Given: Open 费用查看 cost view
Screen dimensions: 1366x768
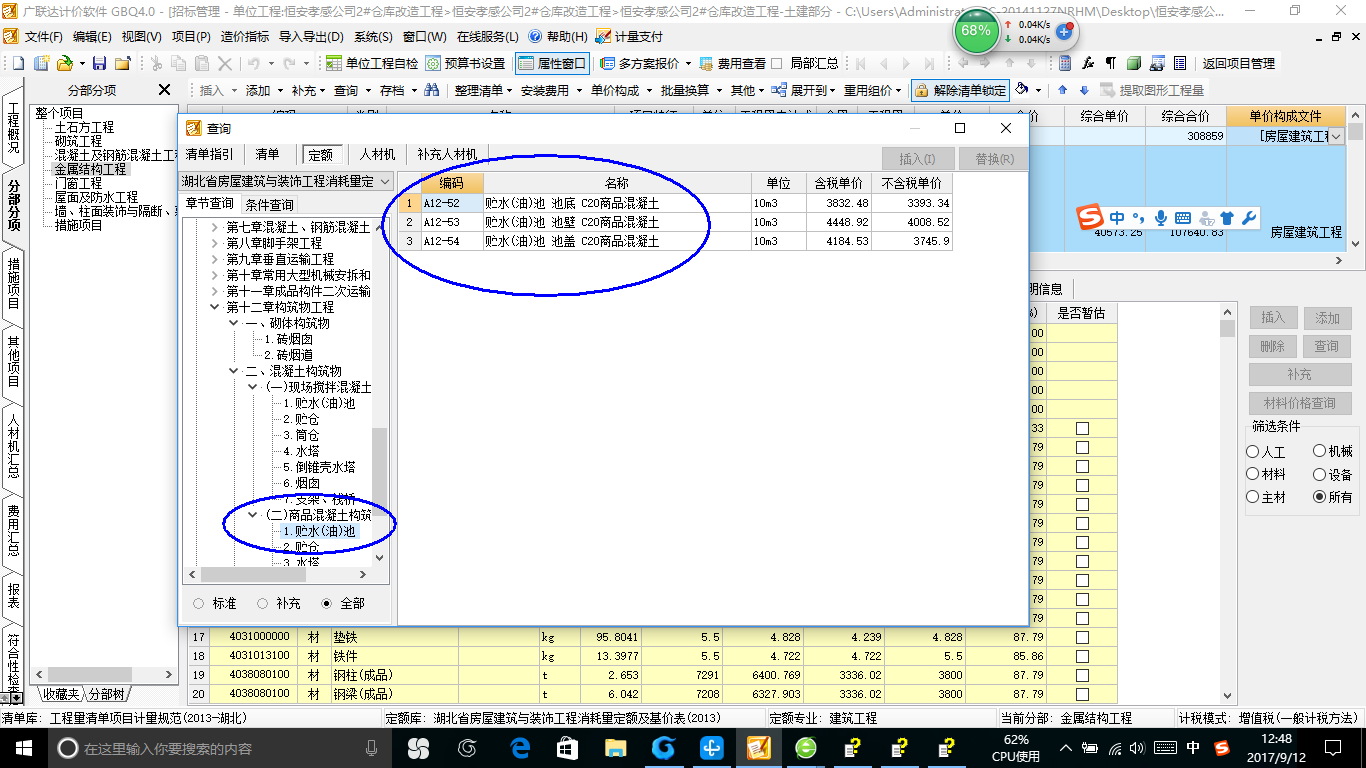Looking at the screenshot, I should pos(733,63).
